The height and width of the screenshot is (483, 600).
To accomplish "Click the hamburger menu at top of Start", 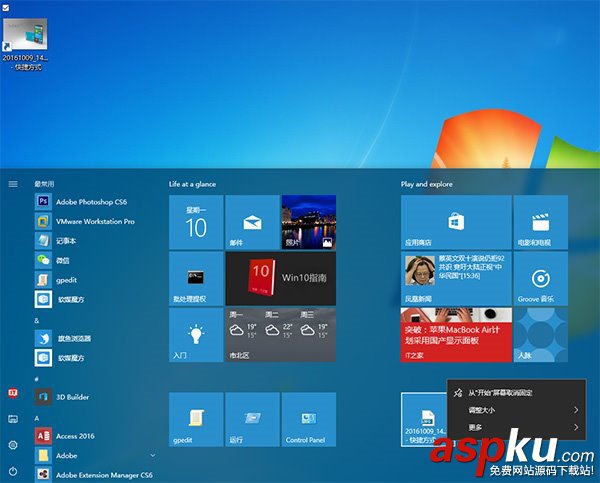I will pyautogui.click(x=13, y=184).
